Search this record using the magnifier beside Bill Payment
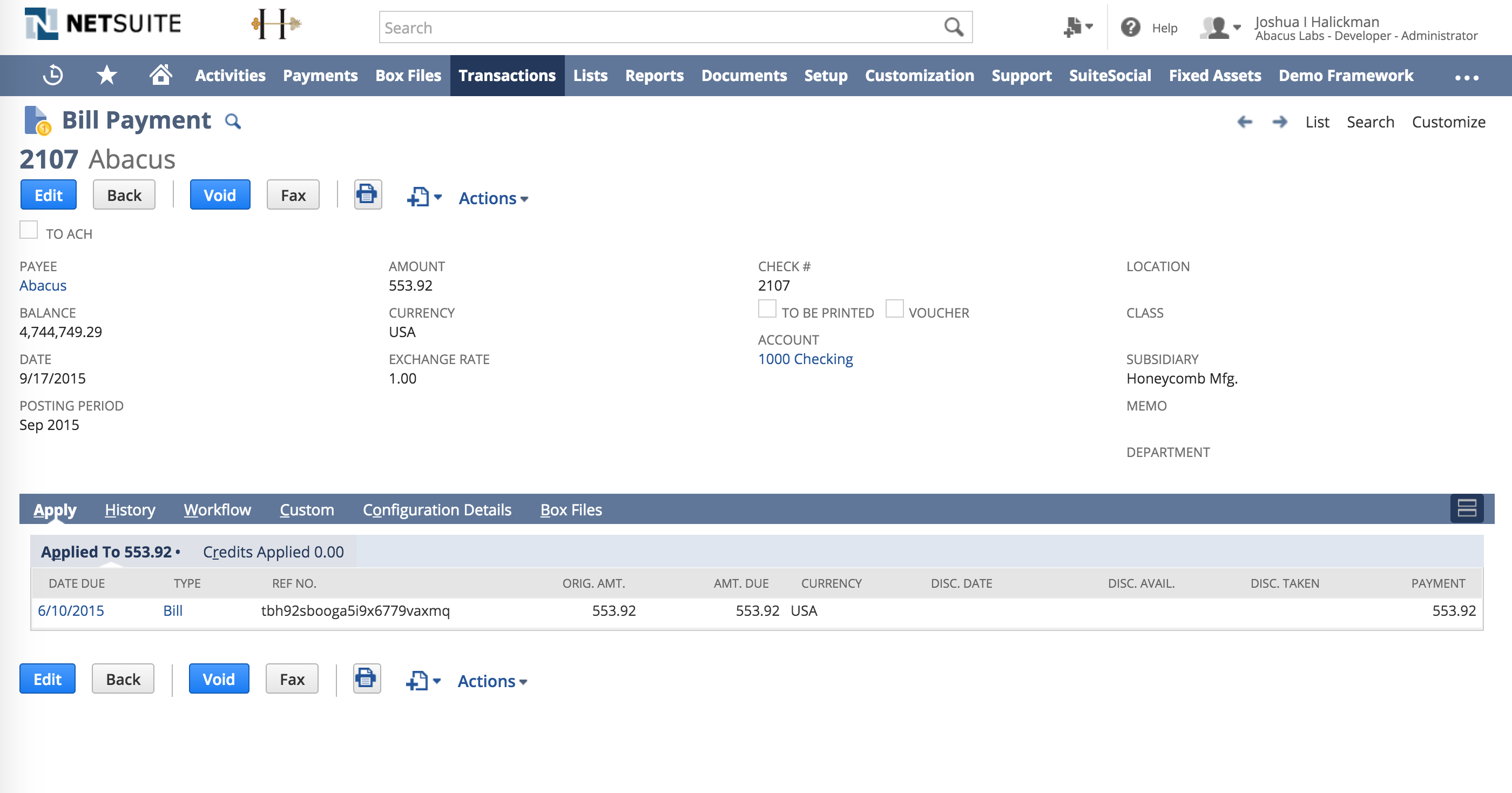 pyautogui.click(x=233, y=122)
